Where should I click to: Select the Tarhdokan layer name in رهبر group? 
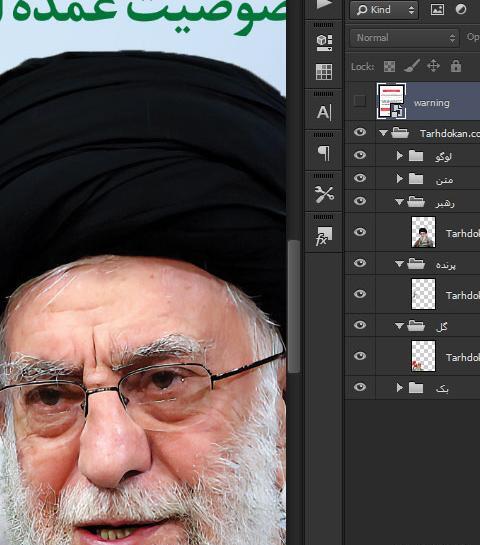pos(463,234)
